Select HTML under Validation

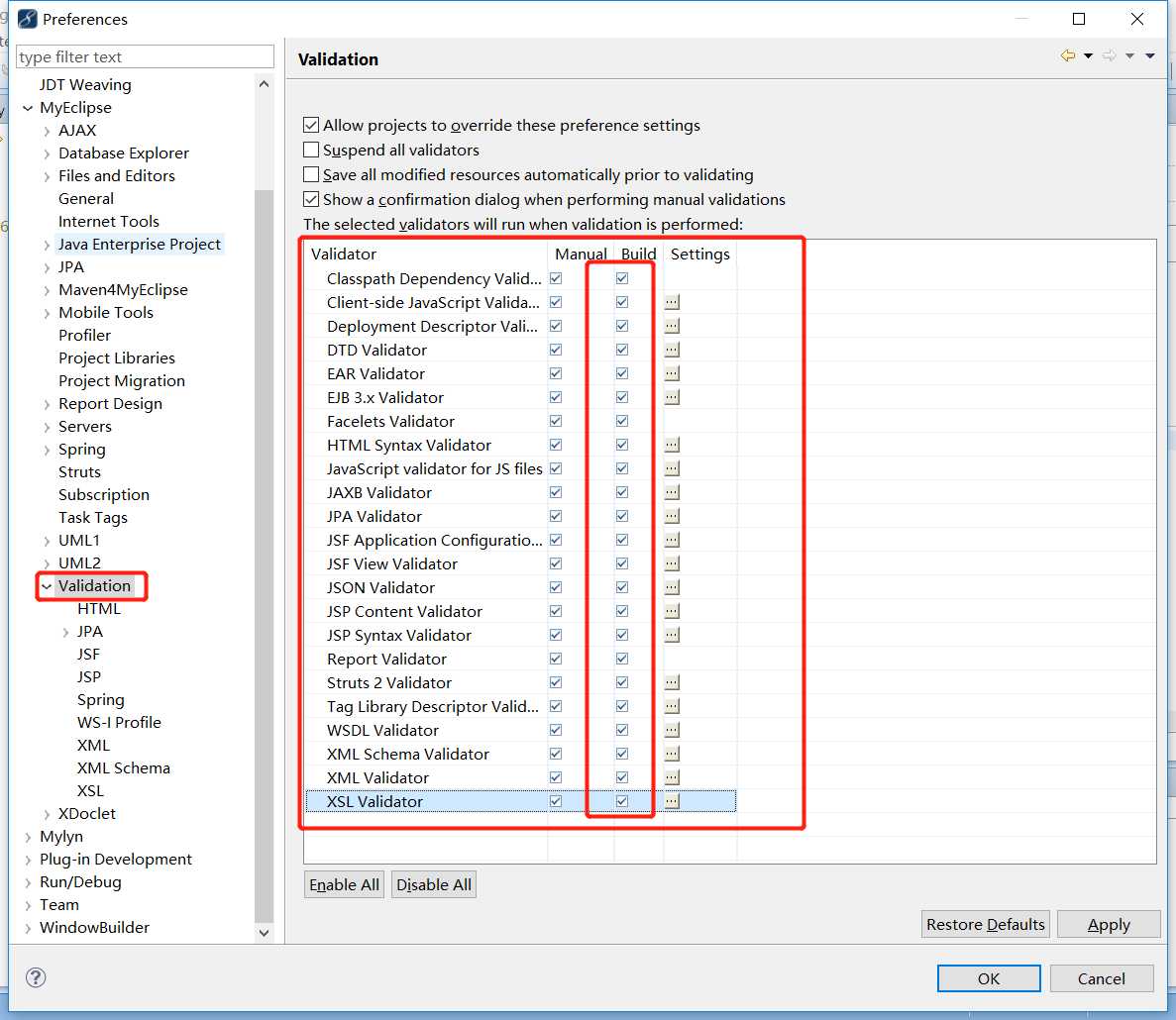click(x=98, y=609)
